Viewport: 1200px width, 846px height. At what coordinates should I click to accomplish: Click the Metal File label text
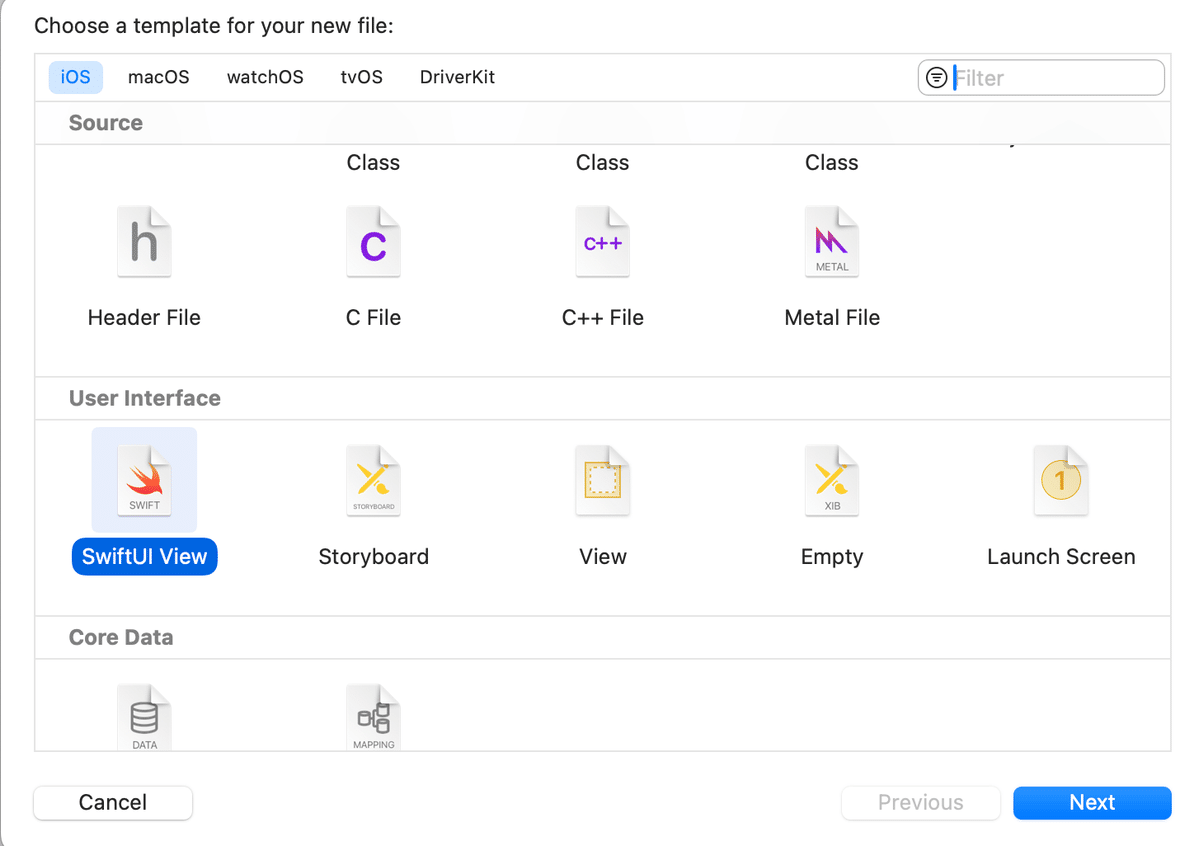coord(832,318)
